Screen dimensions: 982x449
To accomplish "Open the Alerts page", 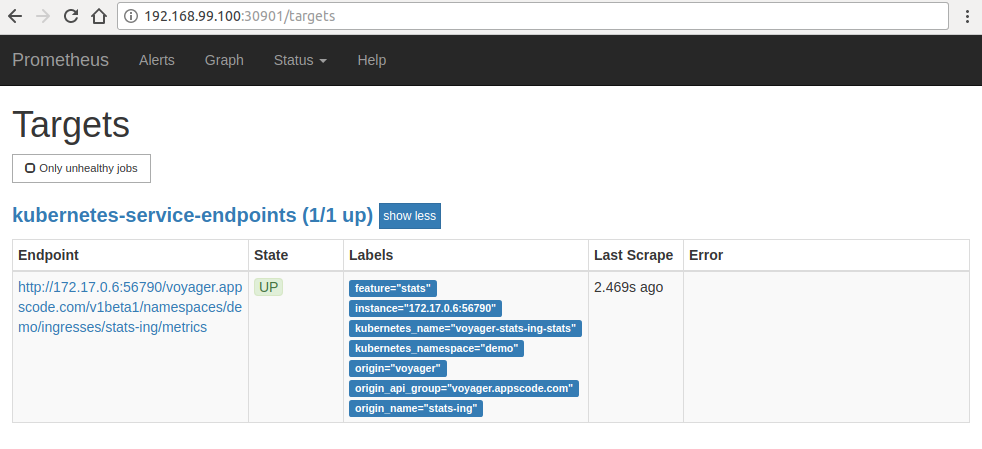I will (156, 60).
